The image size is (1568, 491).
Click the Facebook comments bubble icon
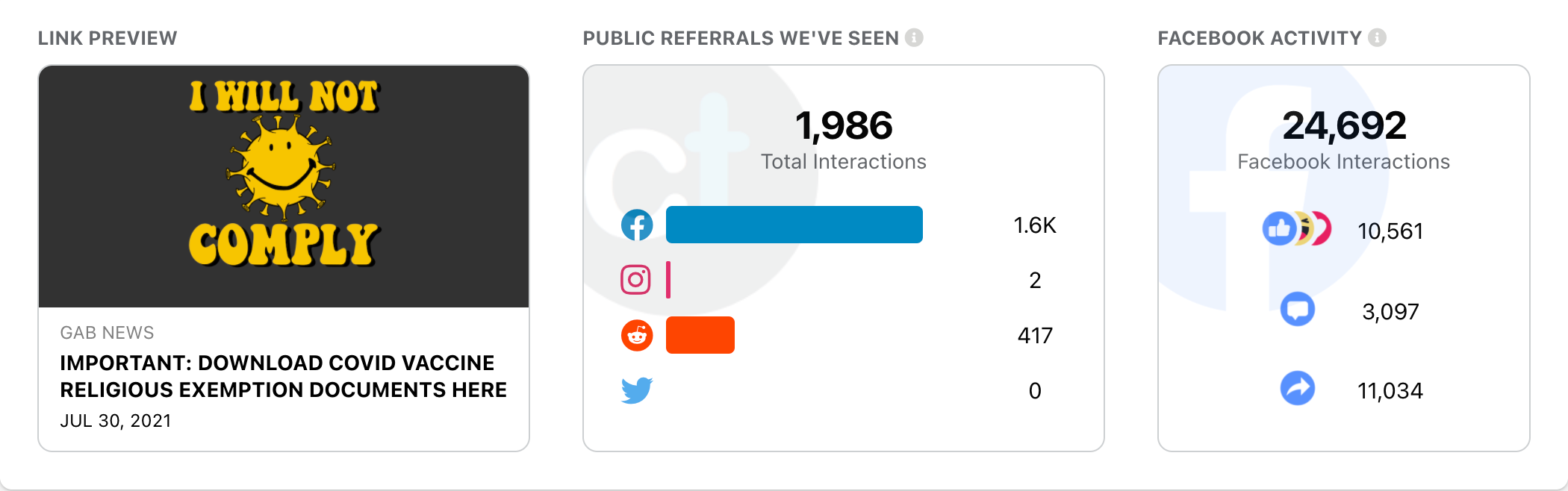tap(1298, 310)
